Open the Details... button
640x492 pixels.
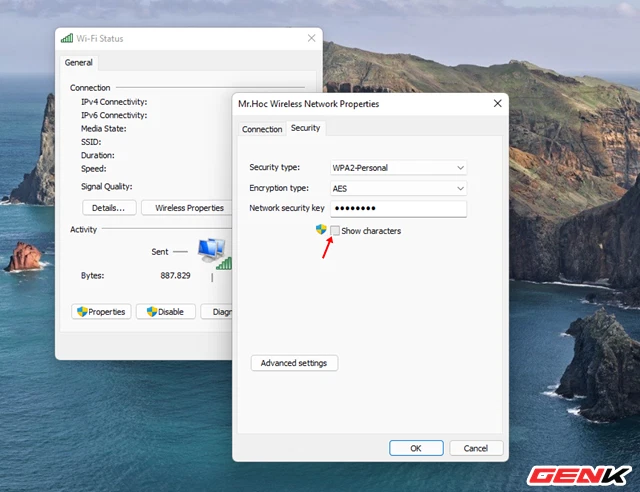(x=108, y=208)
